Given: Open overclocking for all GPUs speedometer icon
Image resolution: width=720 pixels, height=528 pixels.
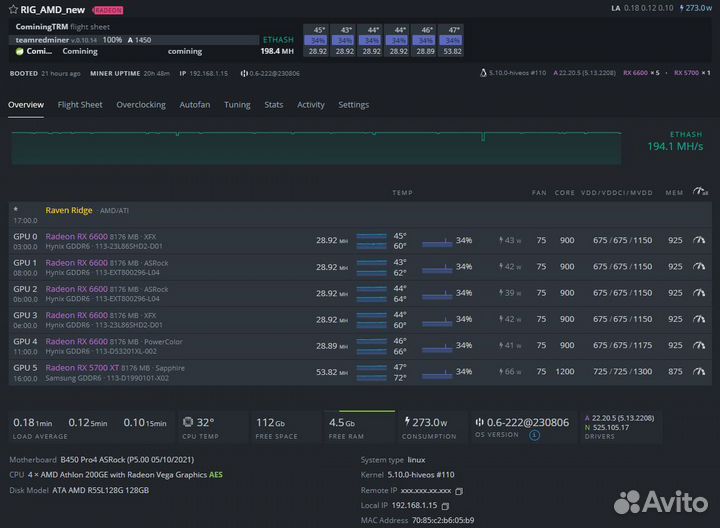Looking at the screenshot, I should pos(701,192).
